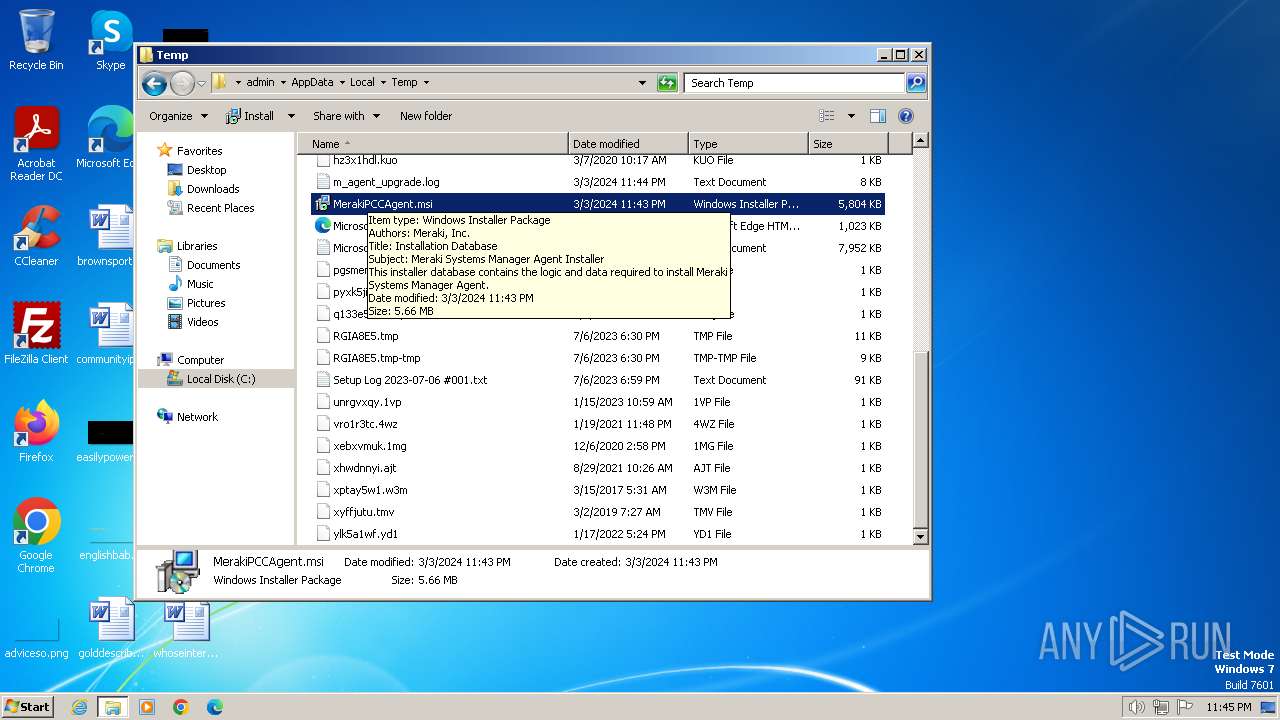
Task: Open Acrobat Reader DC shortcut
Action: pyautogui.click(x=36, y=144)
